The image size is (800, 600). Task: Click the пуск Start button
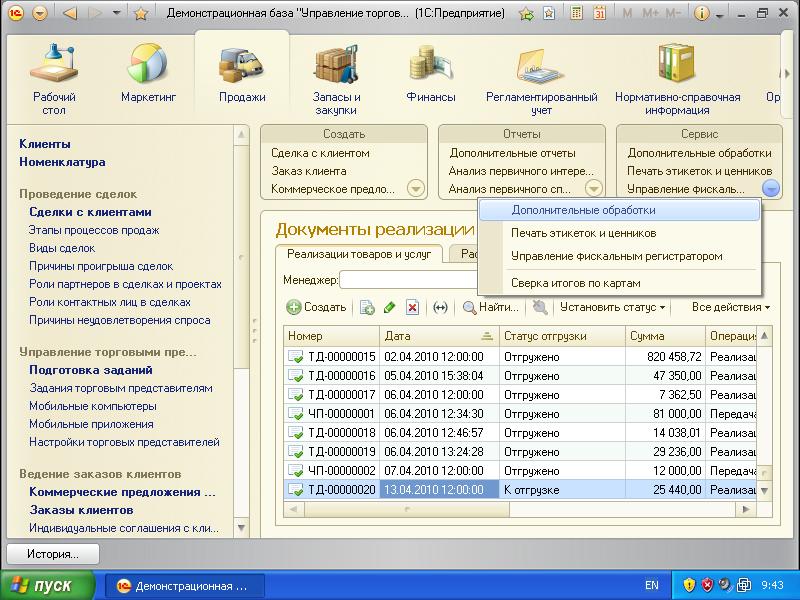(48, 585)
